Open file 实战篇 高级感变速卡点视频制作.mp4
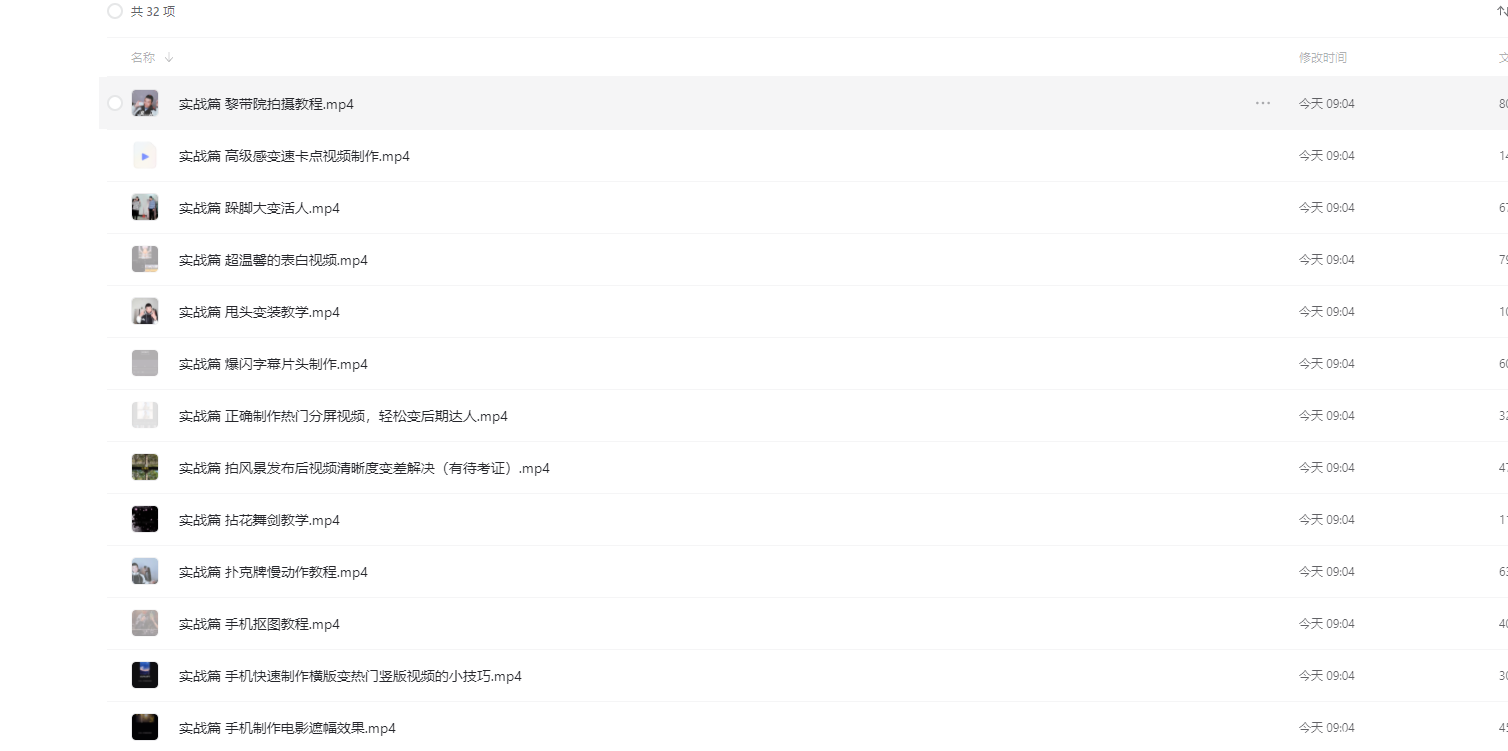The width and height of the screenshot is (1508, 751). tap(294, 156)
